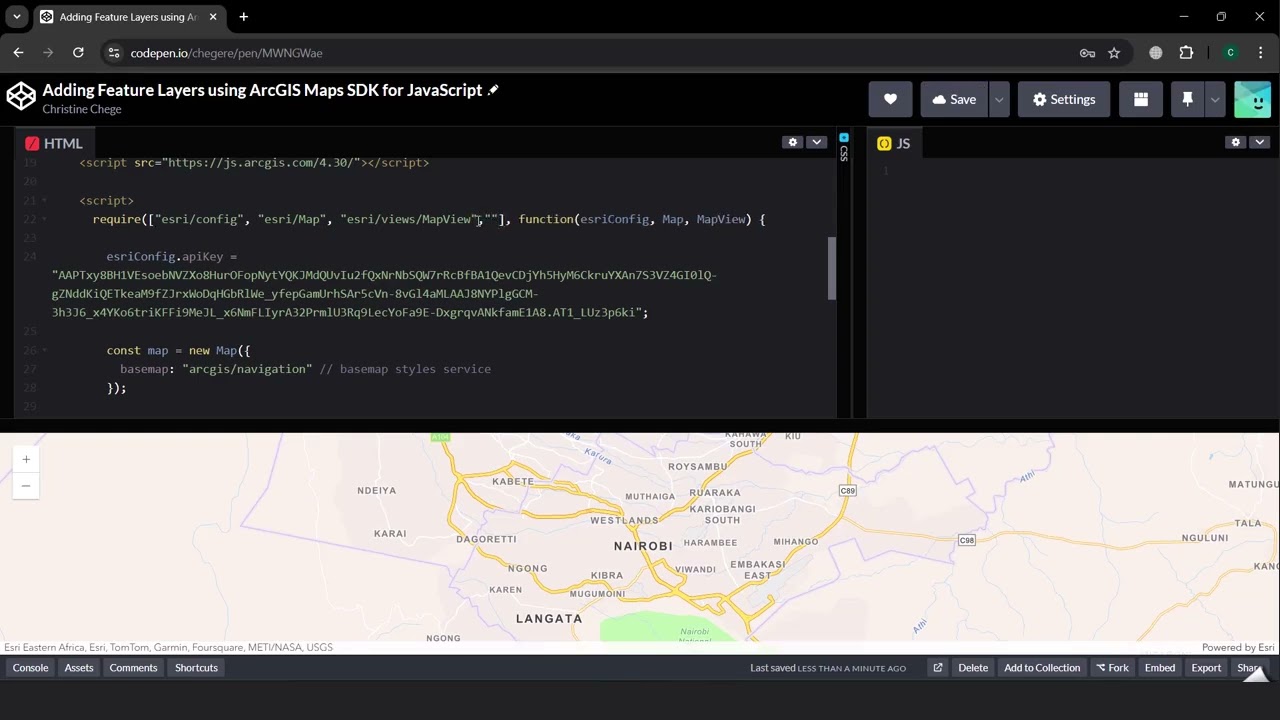
Task: Expand pinned items dropdown
Action: [x=1215, y=99]
